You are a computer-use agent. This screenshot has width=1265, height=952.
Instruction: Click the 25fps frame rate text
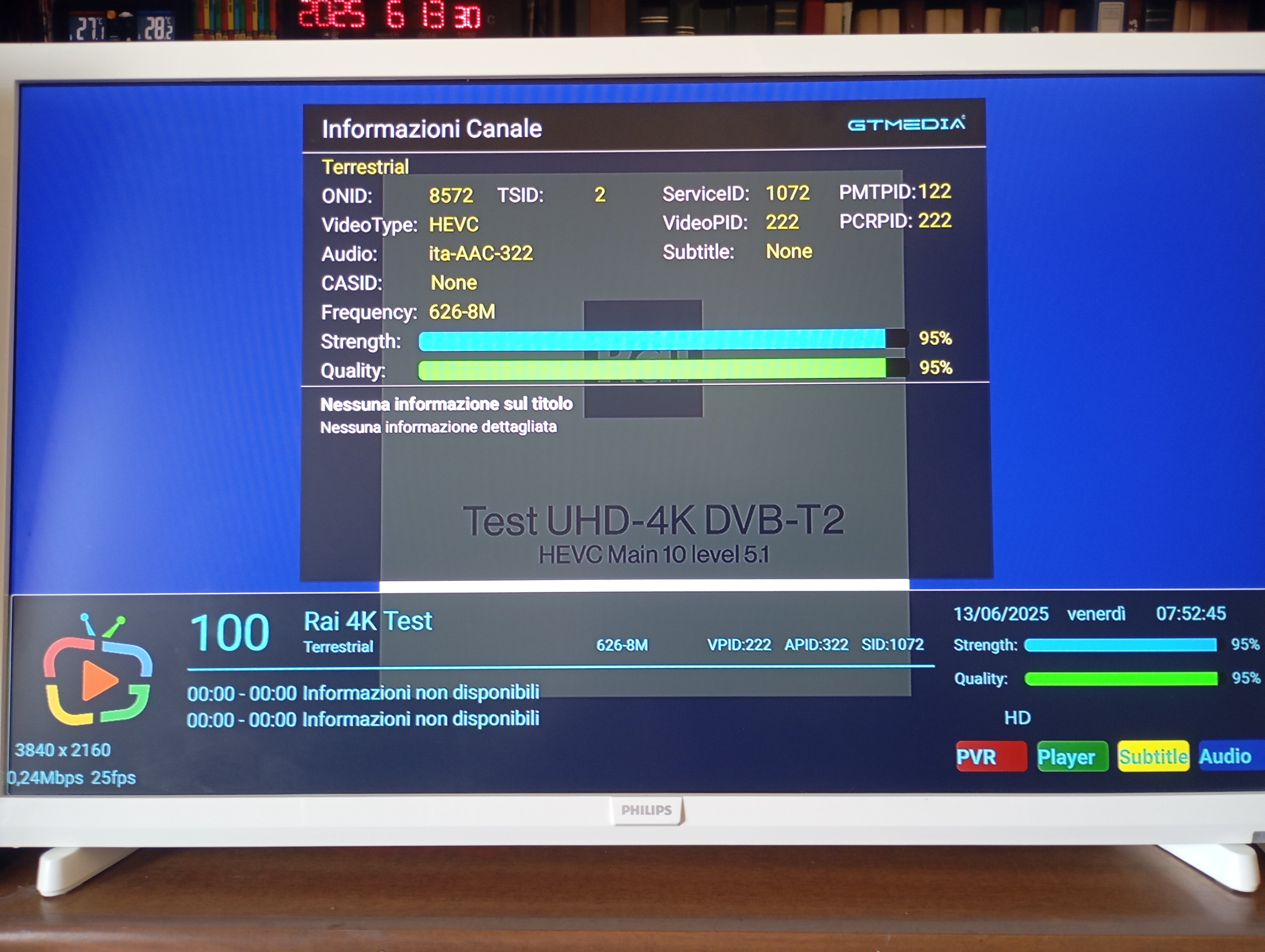(113, 778)
